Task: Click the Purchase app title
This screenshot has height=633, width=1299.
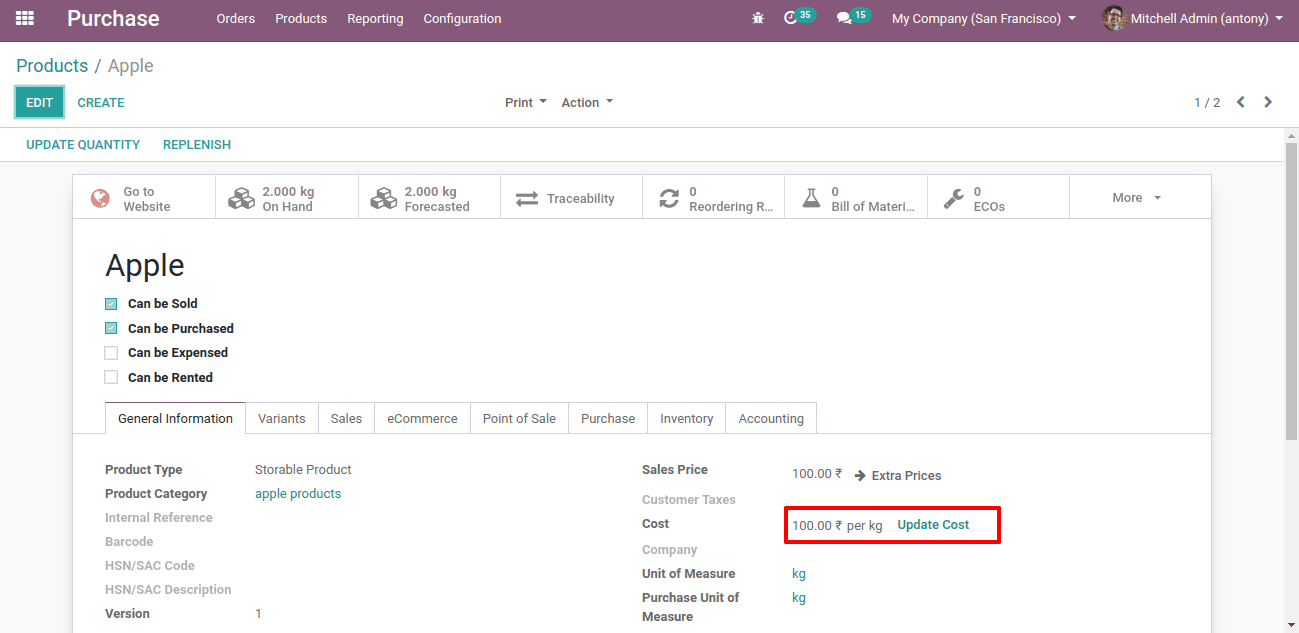Action: (113, 18)
